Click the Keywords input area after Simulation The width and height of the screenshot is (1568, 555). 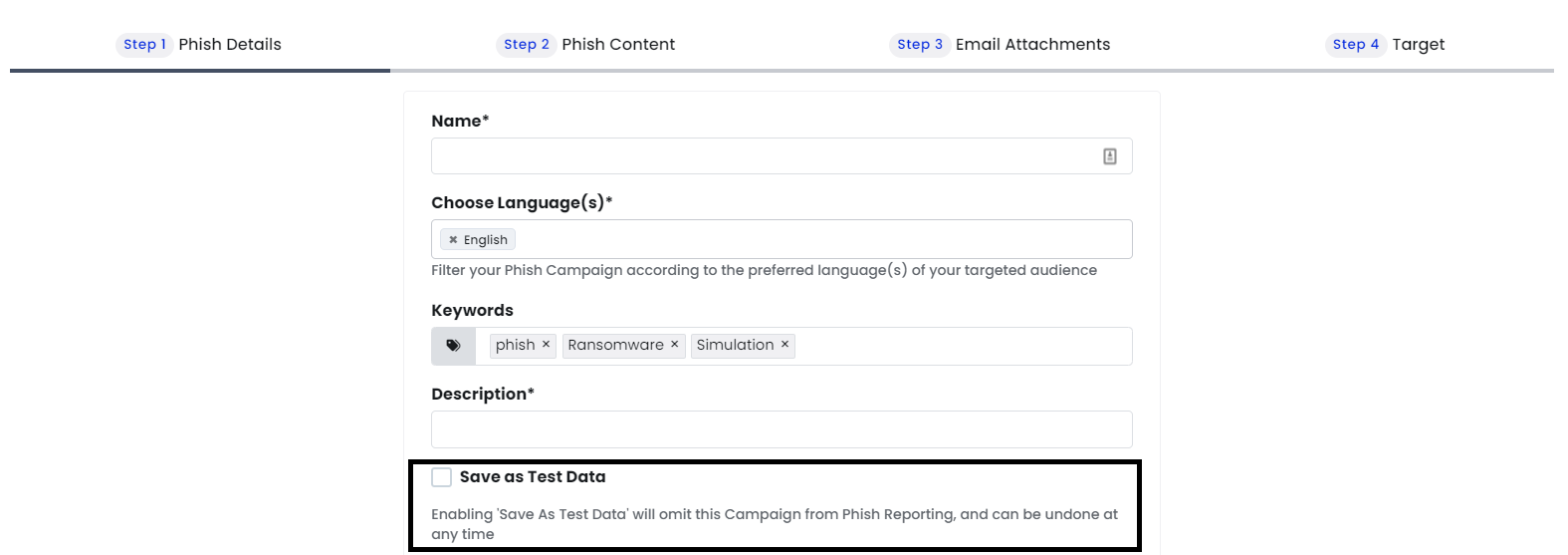point(961,346)
